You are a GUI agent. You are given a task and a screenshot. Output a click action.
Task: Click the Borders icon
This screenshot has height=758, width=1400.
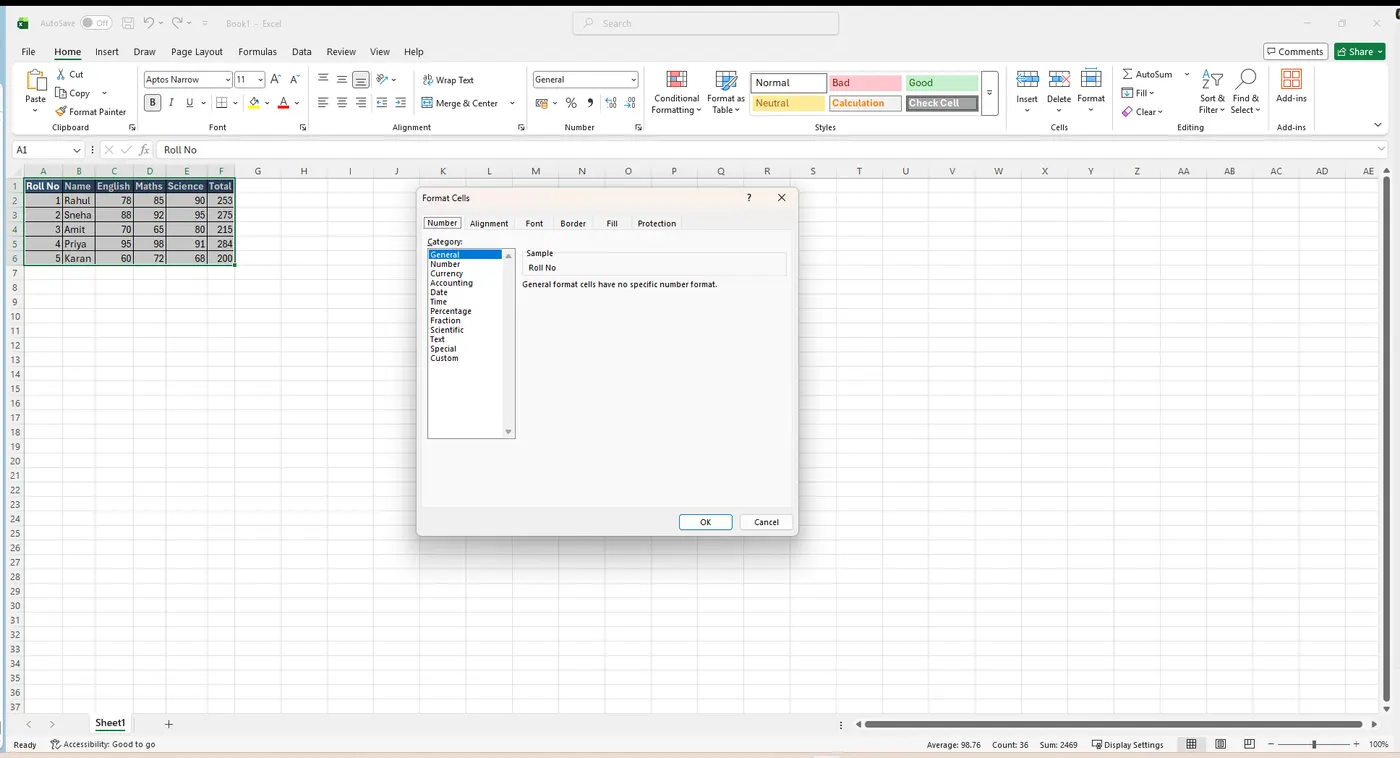coord(222,103)
